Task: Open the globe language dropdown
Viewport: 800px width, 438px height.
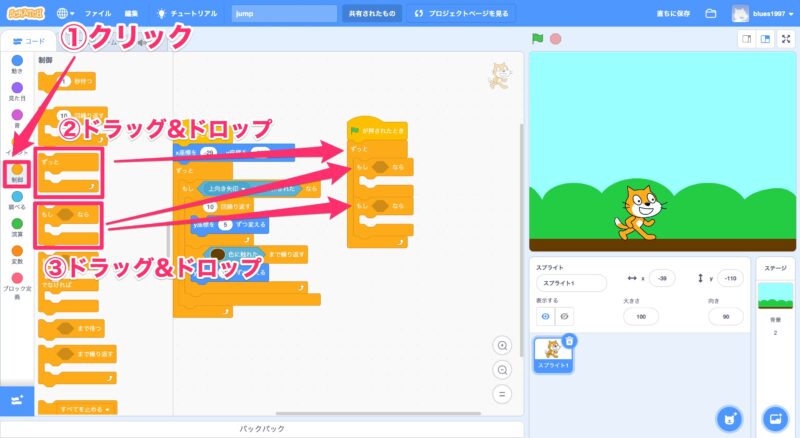Action: point(67,14)
